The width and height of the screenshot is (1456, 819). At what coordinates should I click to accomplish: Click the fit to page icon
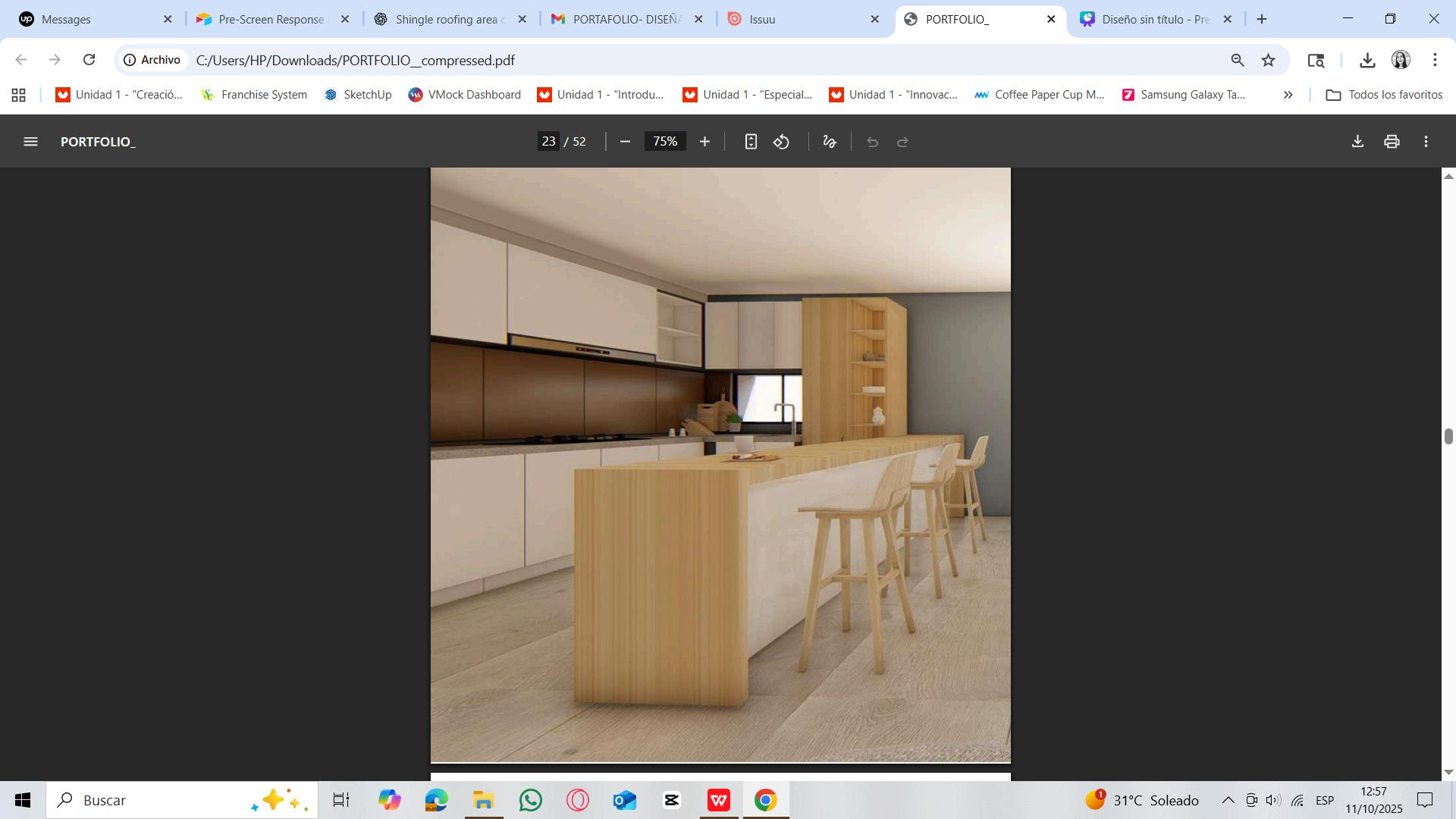(x=751, y=142)
